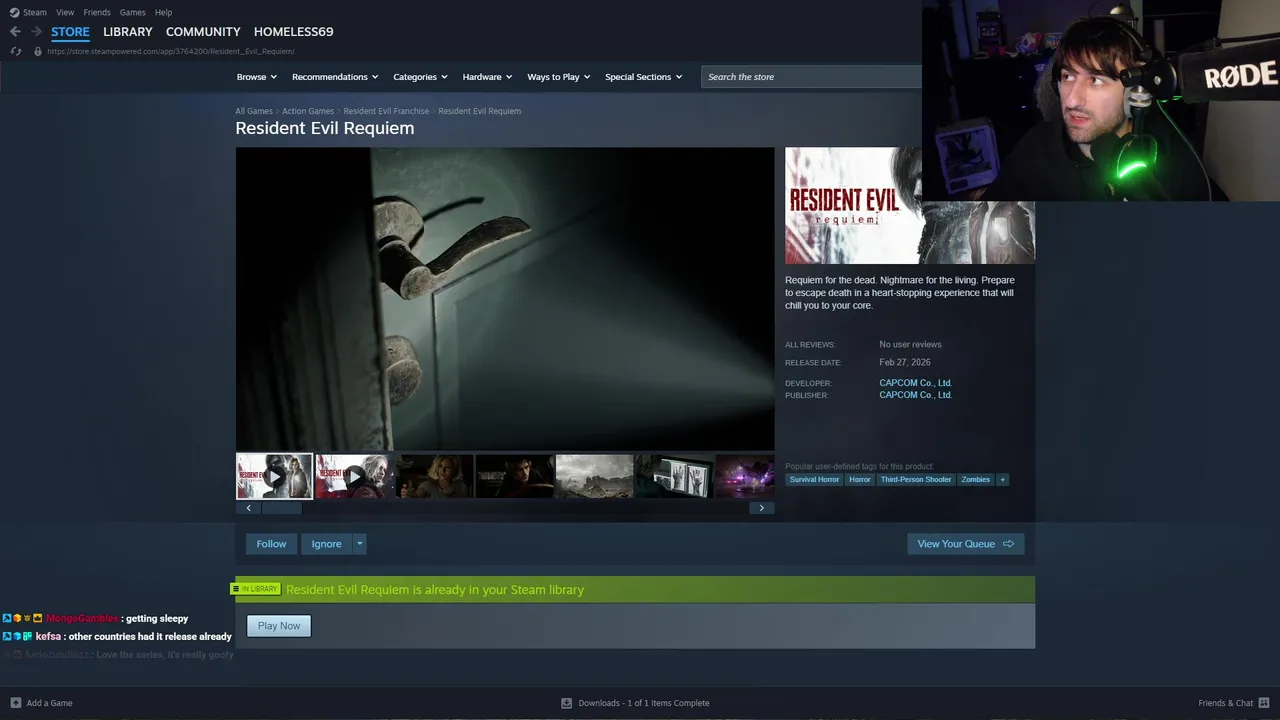Click the lock icon beside the URL

pos(38,51)
